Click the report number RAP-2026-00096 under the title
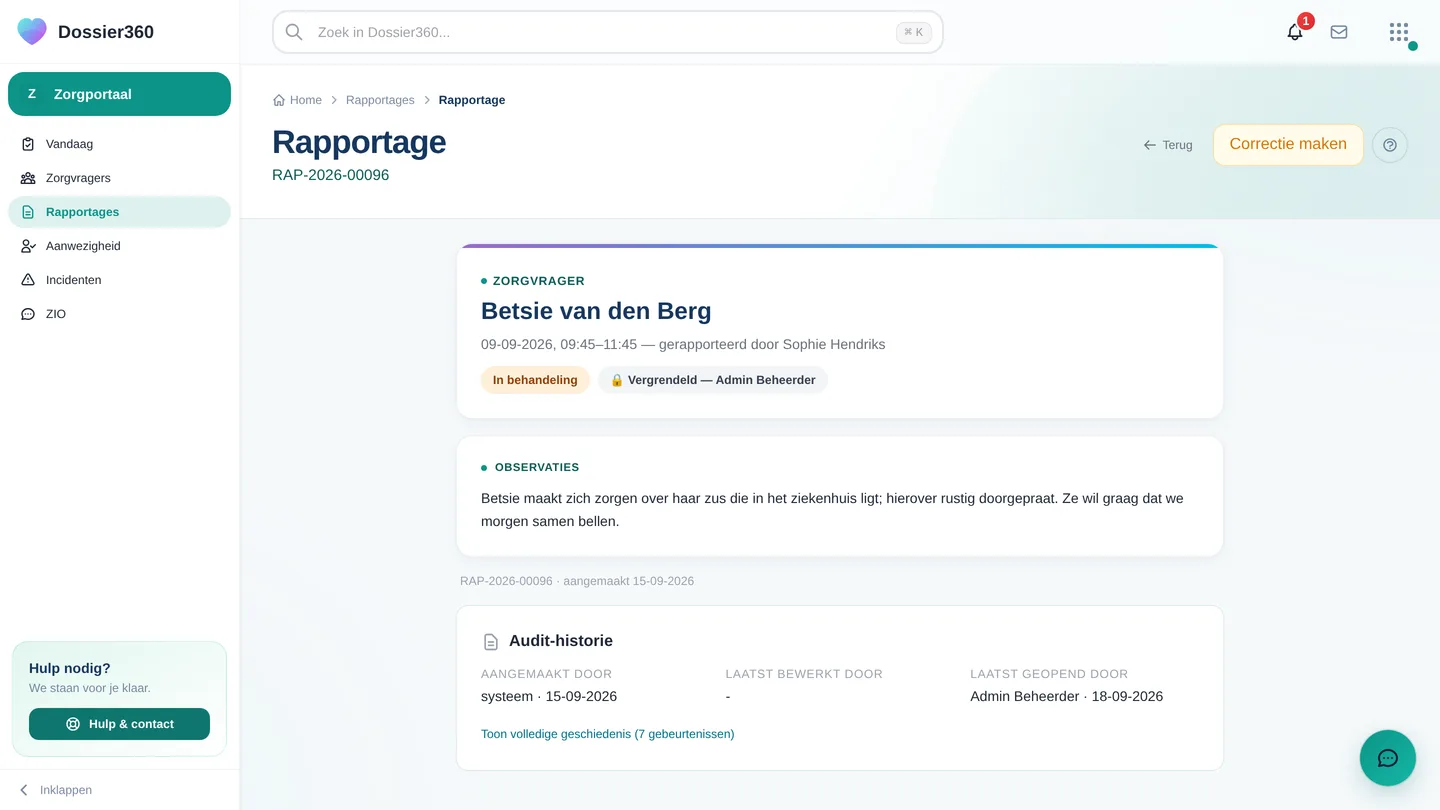This screenshot has width=1440, height=810. point(331,175)
